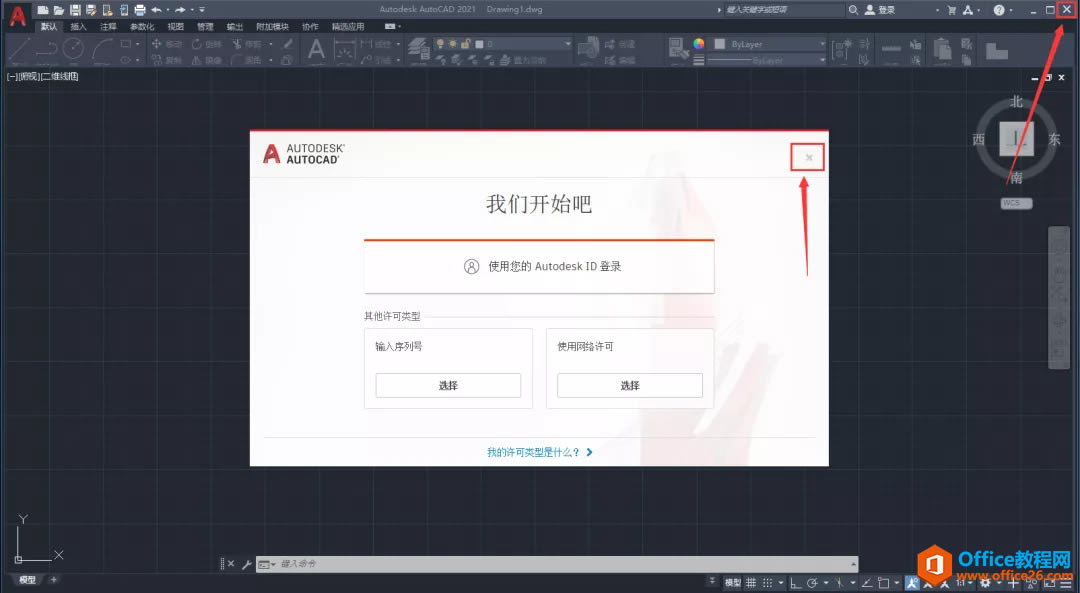Toggle object snap tracking in status bar
This screenshot has height=593, width=1080.
(867, 583)
